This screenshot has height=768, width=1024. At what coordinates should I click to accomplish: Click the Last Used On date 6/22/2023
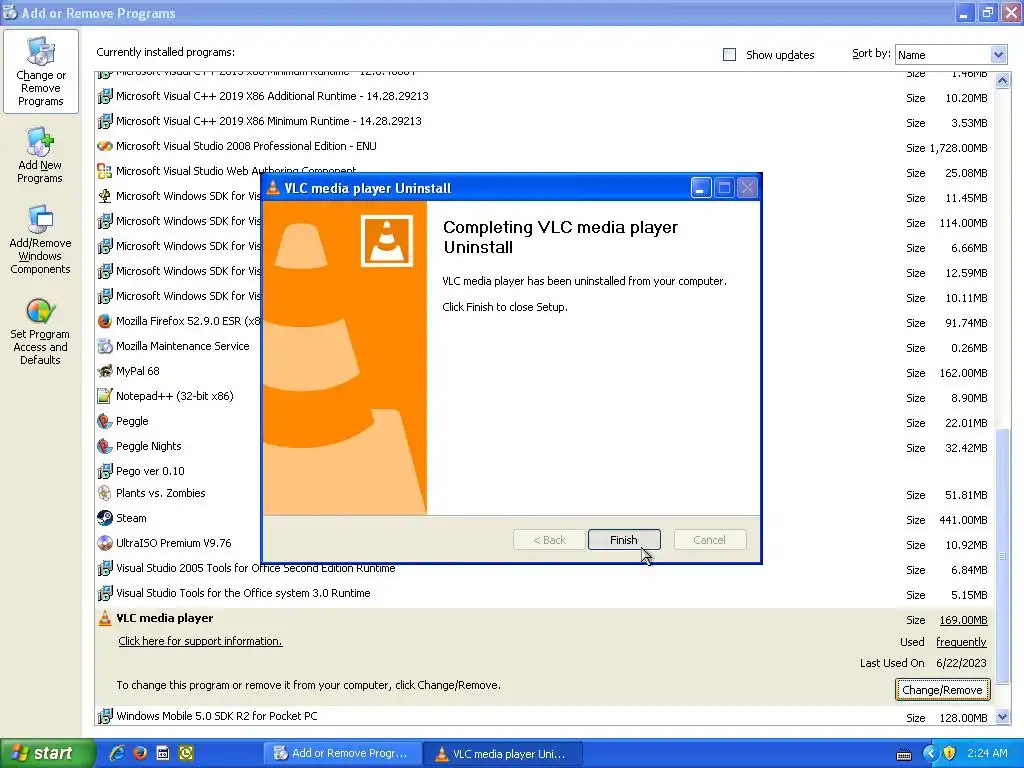pos(961,664)
